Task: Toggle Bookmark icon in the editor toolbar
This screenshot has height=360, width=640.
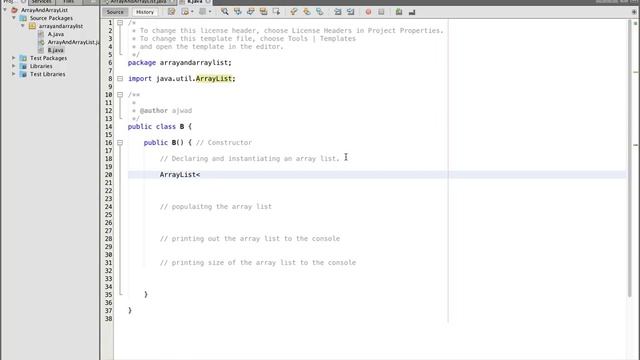Action: [x=320, y=12]
